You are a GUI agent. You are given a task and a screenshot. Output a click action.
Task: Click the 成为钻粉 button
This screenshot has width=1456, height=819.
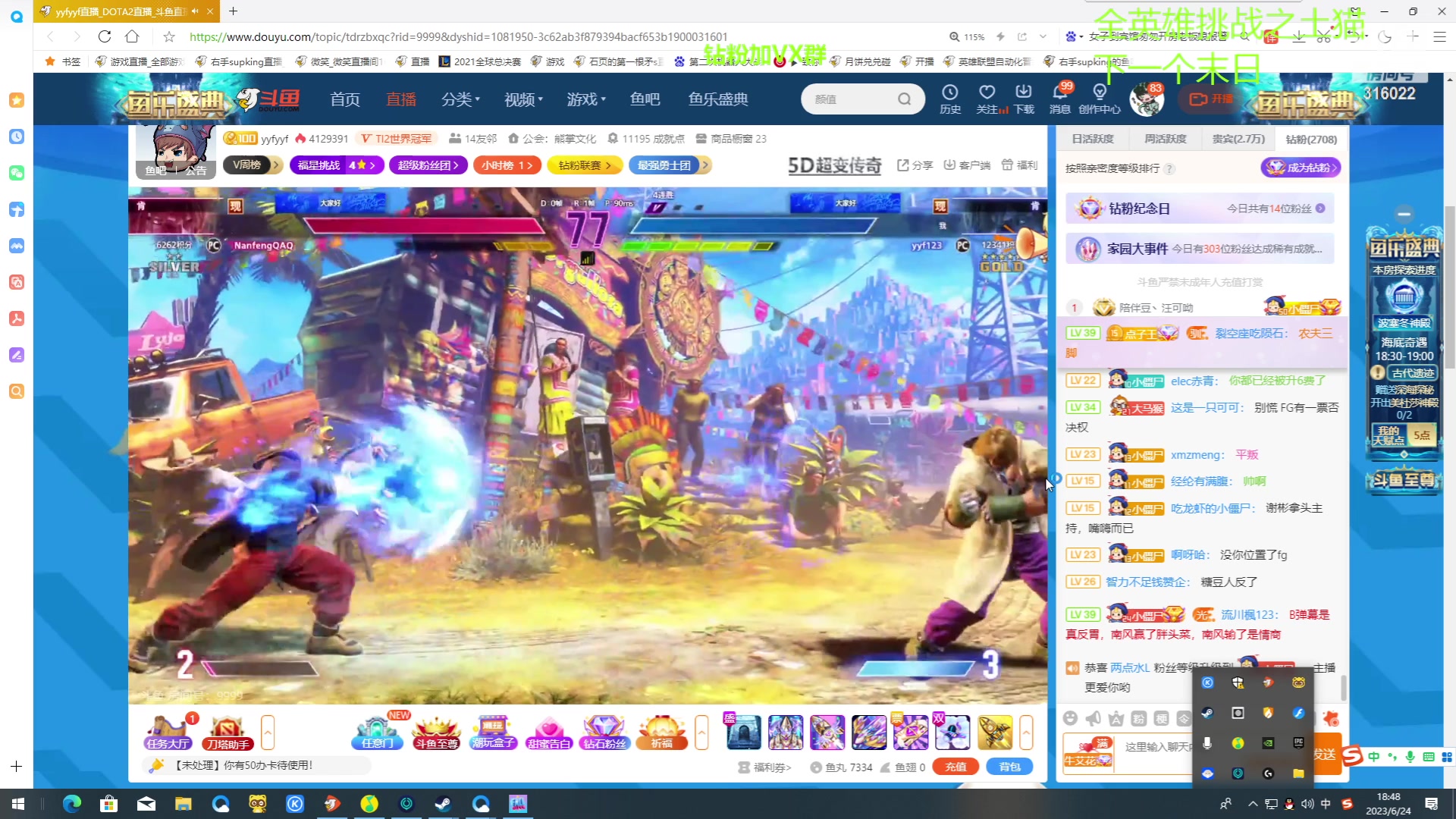click(x=1301, y=168)
